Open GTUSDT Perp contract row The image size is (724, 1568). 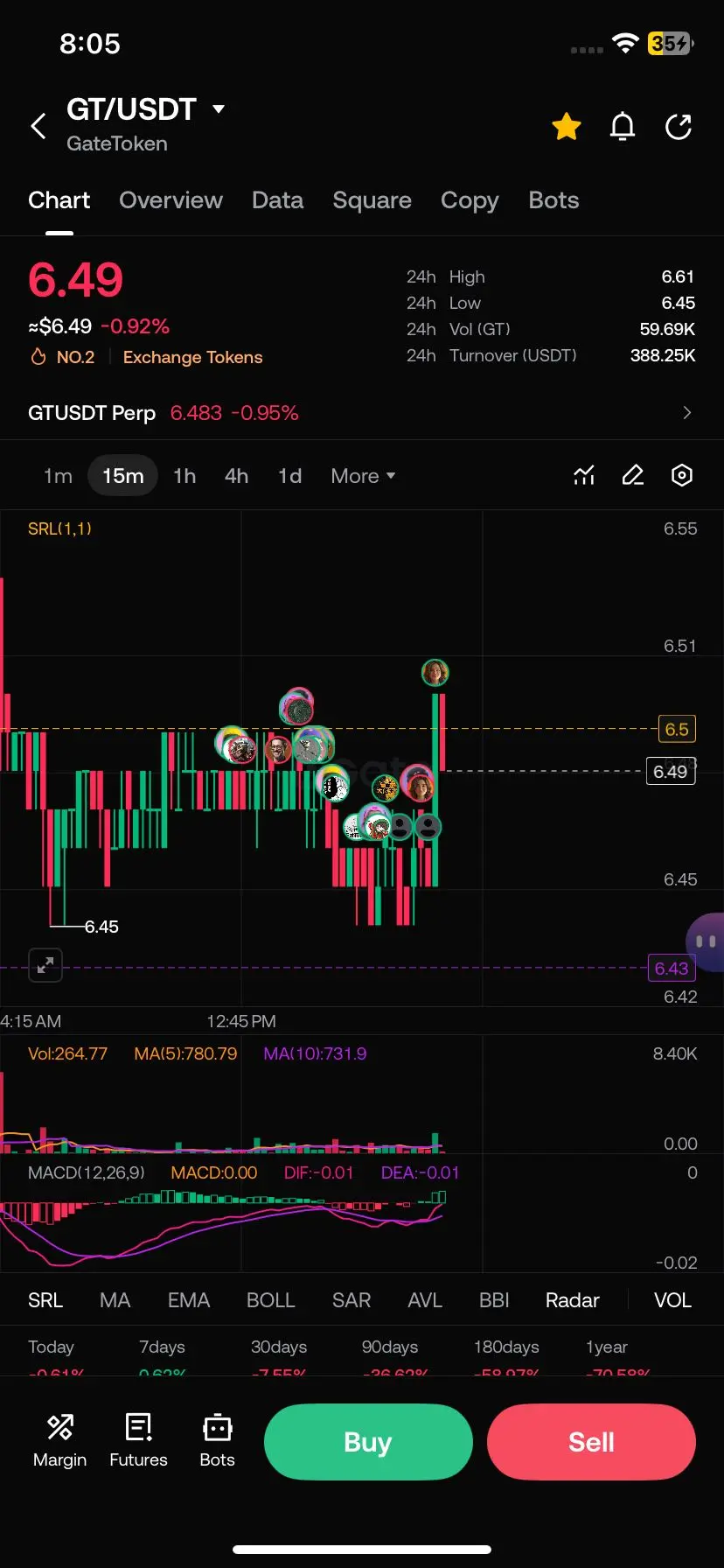point(362,413)
